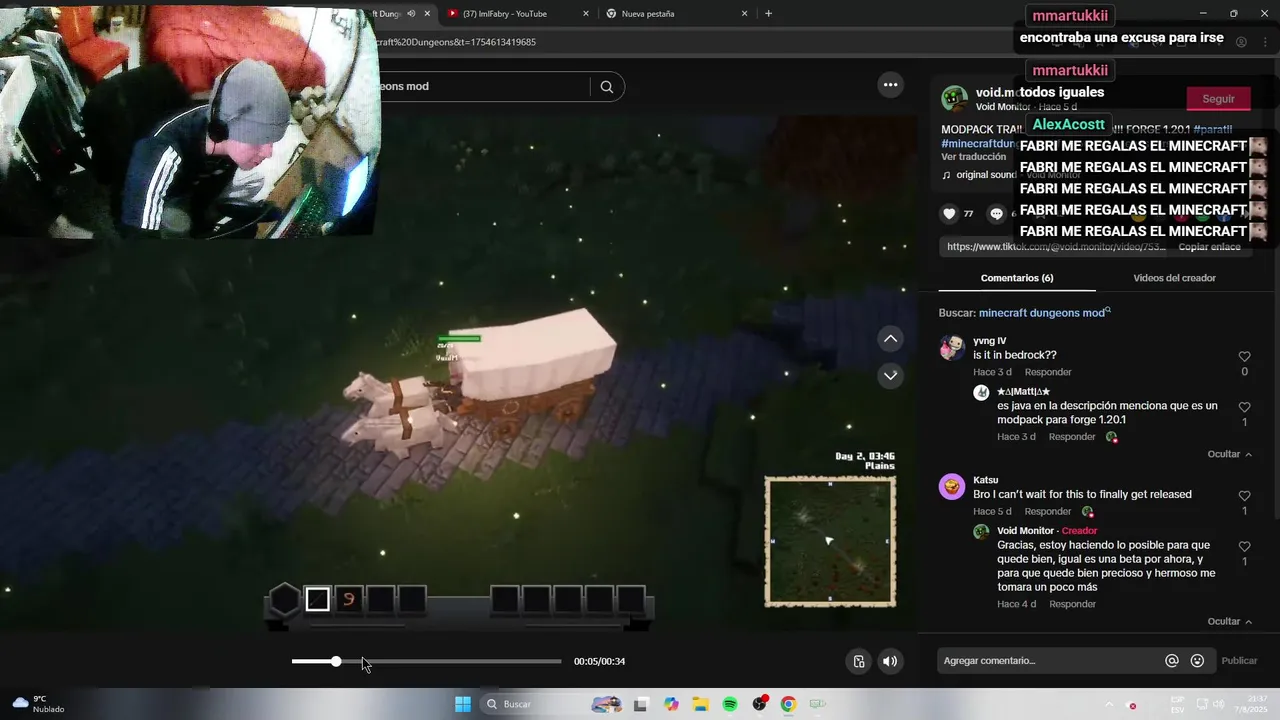Reply to Katsu's comment
Image resolution: width=1280 pixels, height=720 pixels.
(1048, 512)
